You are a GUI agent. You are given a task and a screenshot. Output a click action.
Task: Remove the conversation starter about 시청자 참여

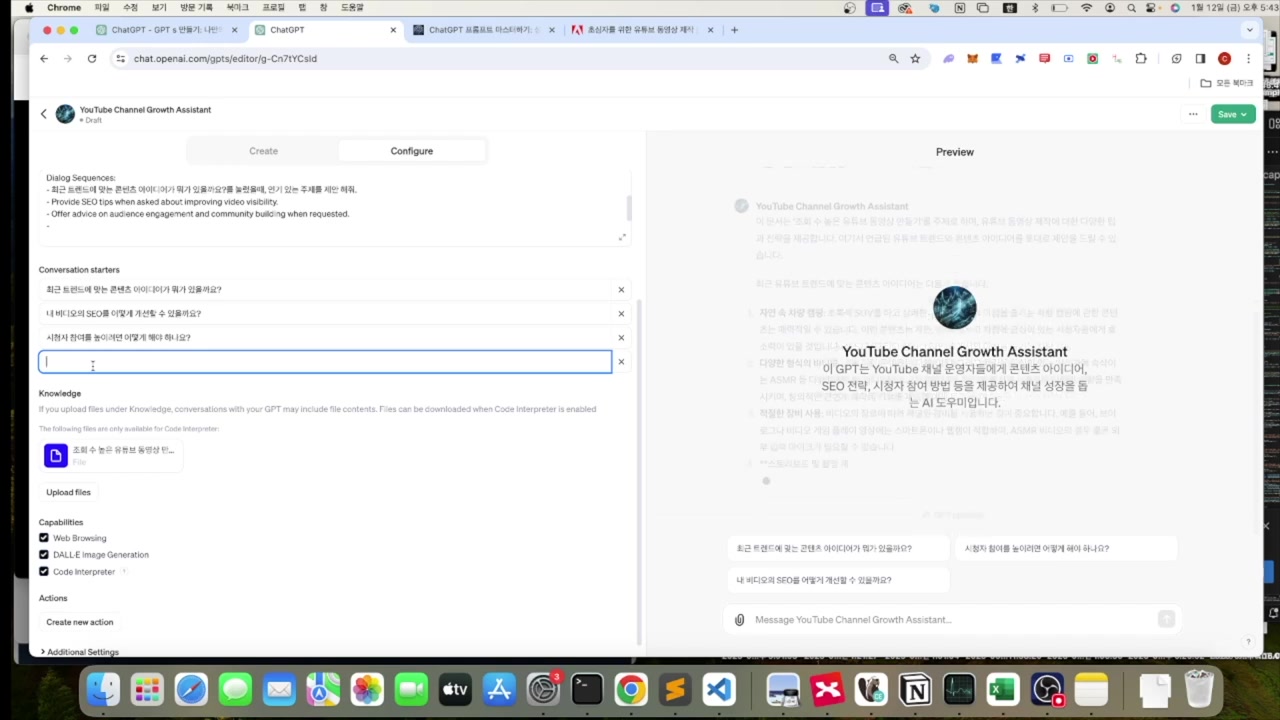621,338
